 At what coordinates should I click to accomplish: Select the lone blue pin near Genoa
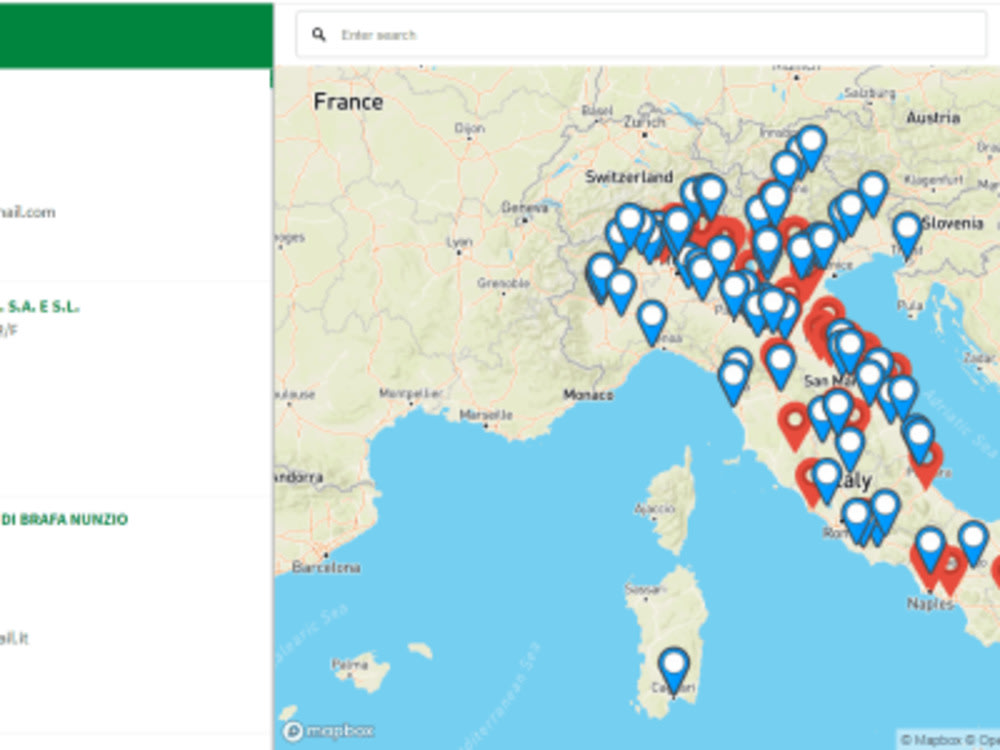point(652,323)
